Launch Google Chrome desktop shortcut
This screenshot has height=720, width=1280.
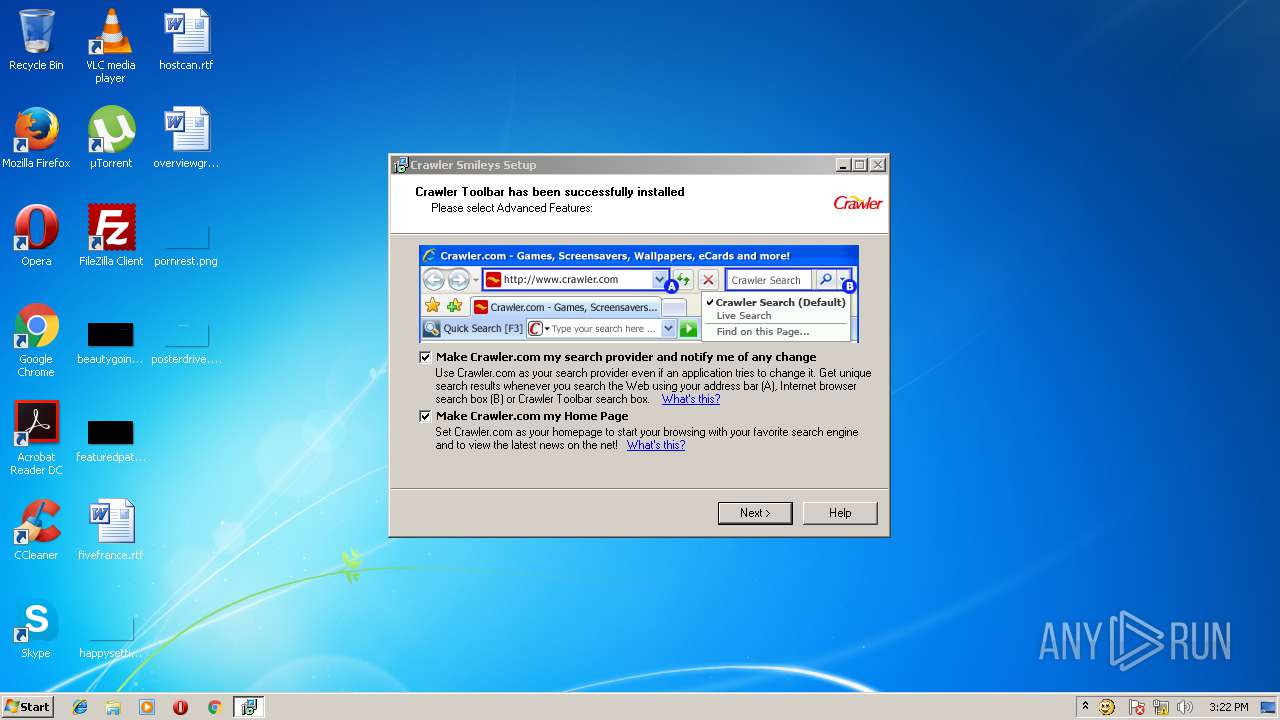(36, 340)
